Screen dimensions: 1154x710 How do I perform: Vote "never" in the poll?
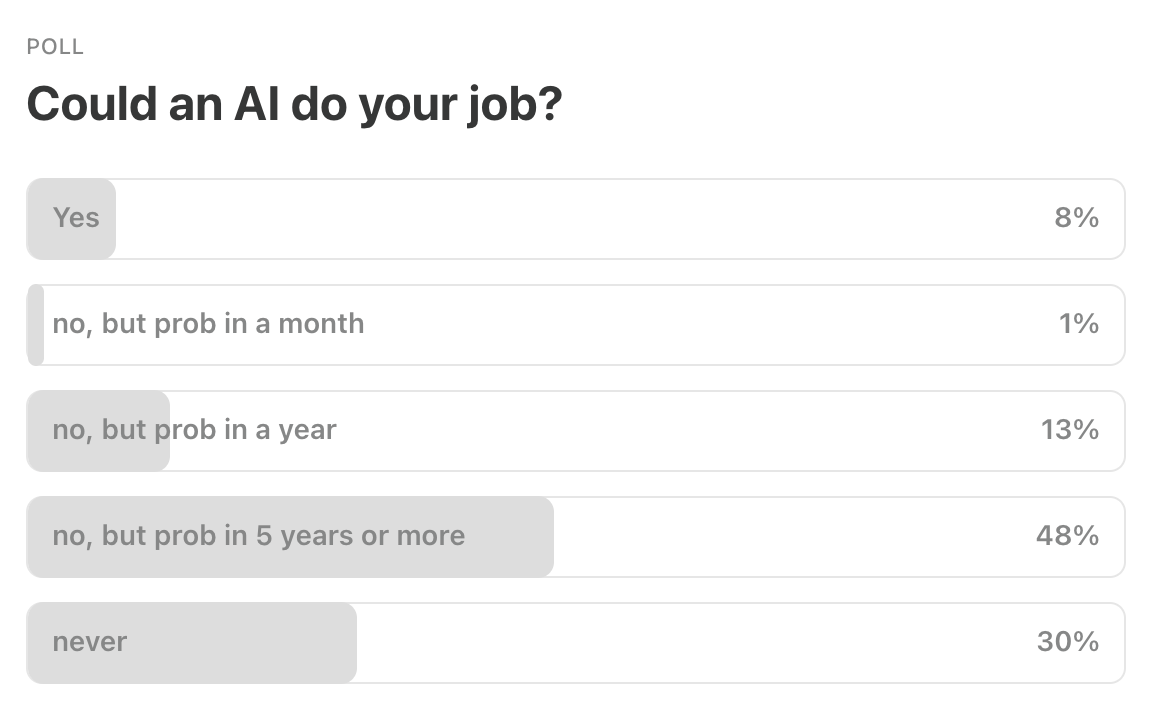(x=89, y=642)
